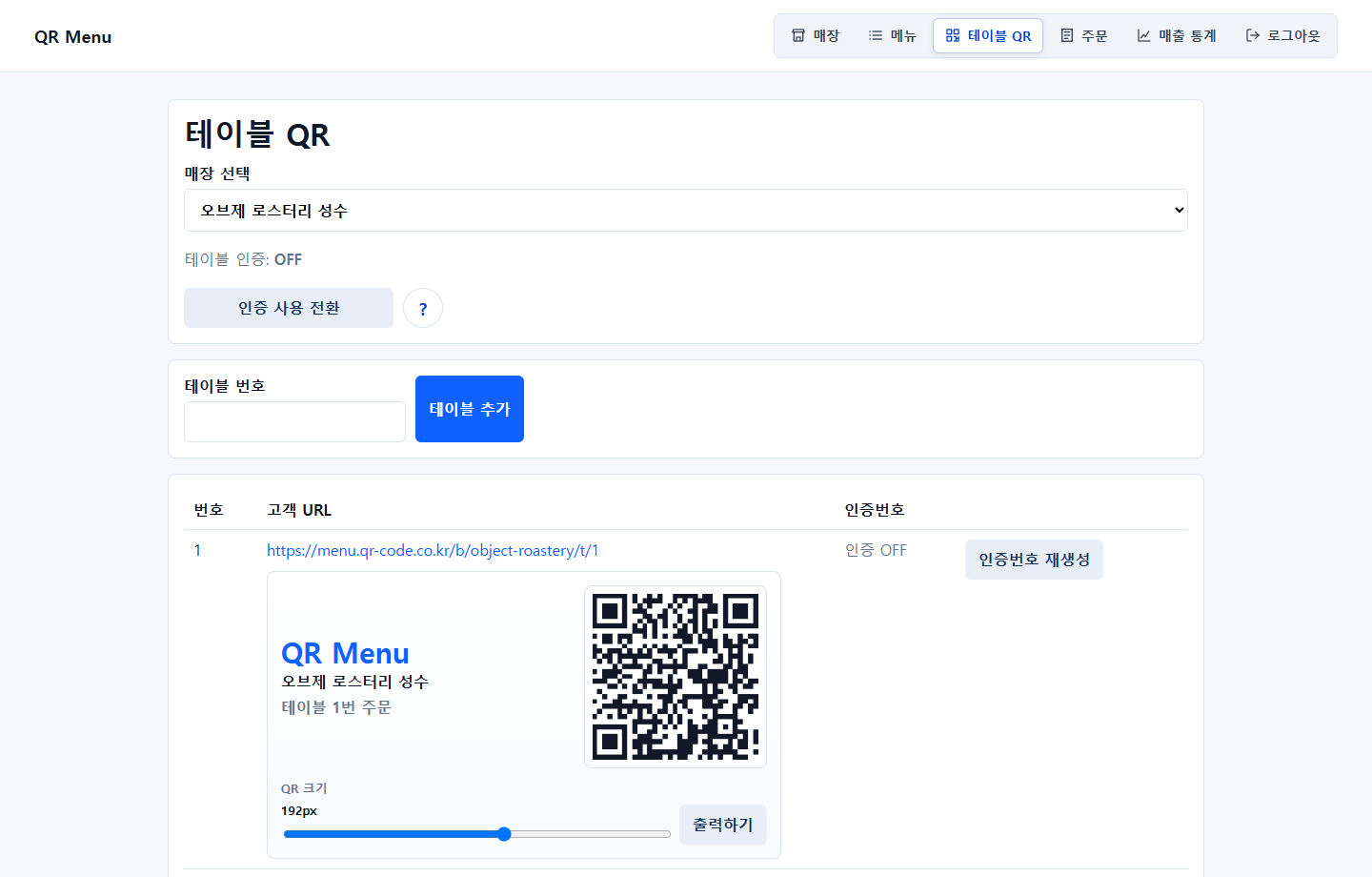1372x877 pixels.
Task: Open the object-roastery table 1 URL
Action: tap(433, 550)
